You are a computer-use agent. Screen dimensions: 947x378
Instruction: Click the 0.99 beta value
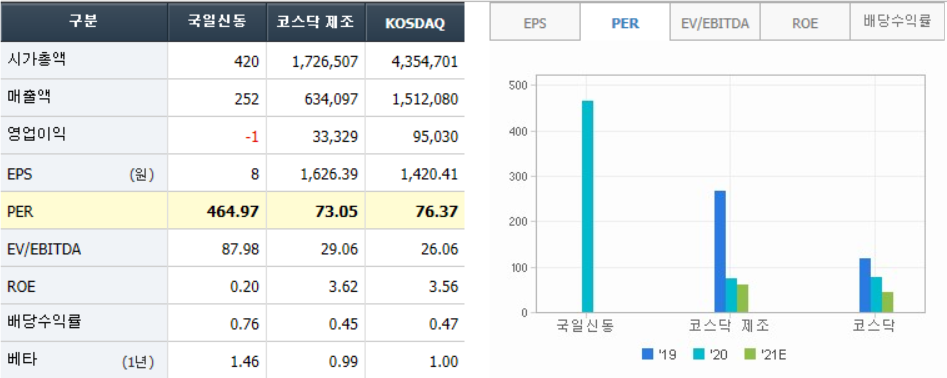(344, 362)
